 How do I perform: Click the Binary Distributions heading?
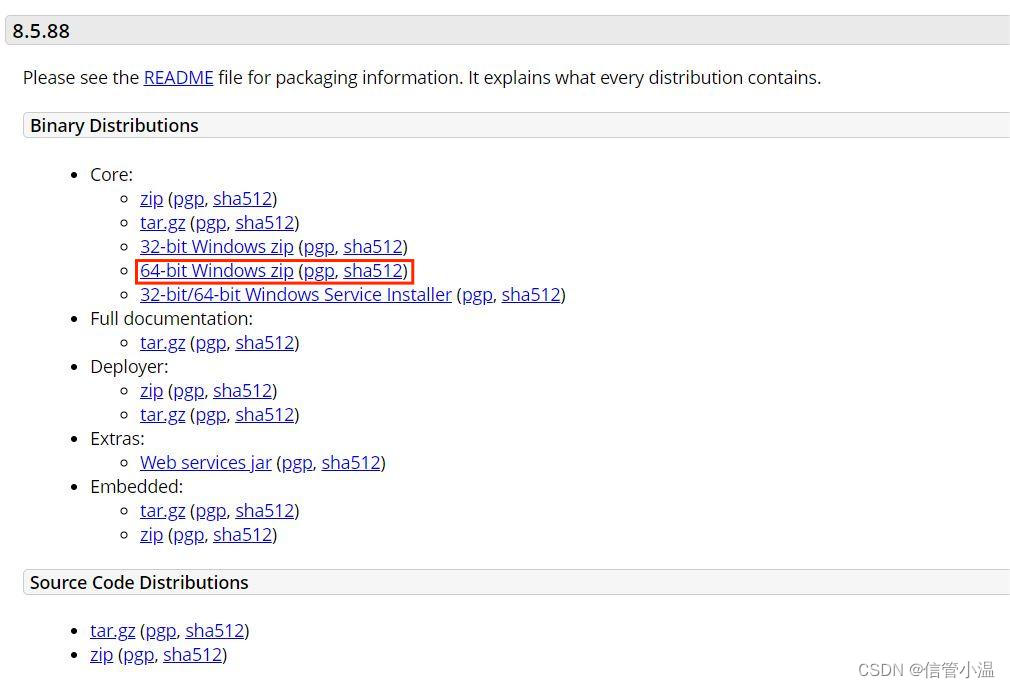(x=114, y=126)
